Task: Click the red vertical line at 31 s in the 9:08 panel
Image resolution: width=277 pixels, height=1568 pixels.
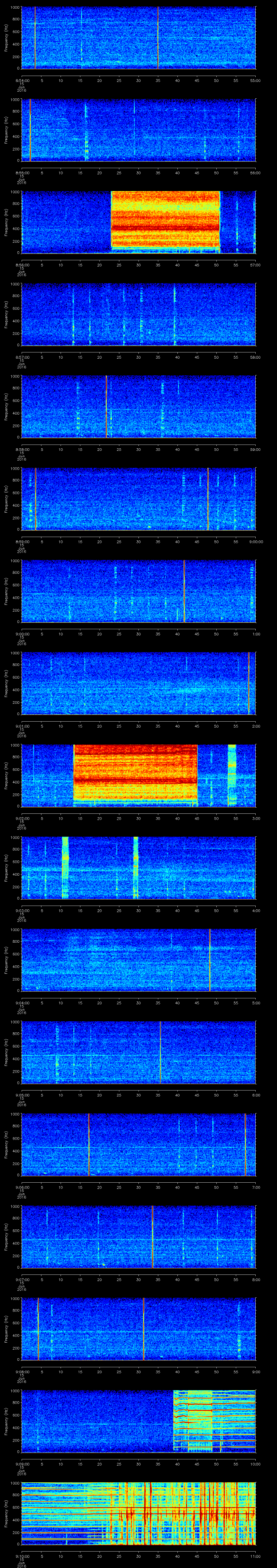Action: (144, 1328)
